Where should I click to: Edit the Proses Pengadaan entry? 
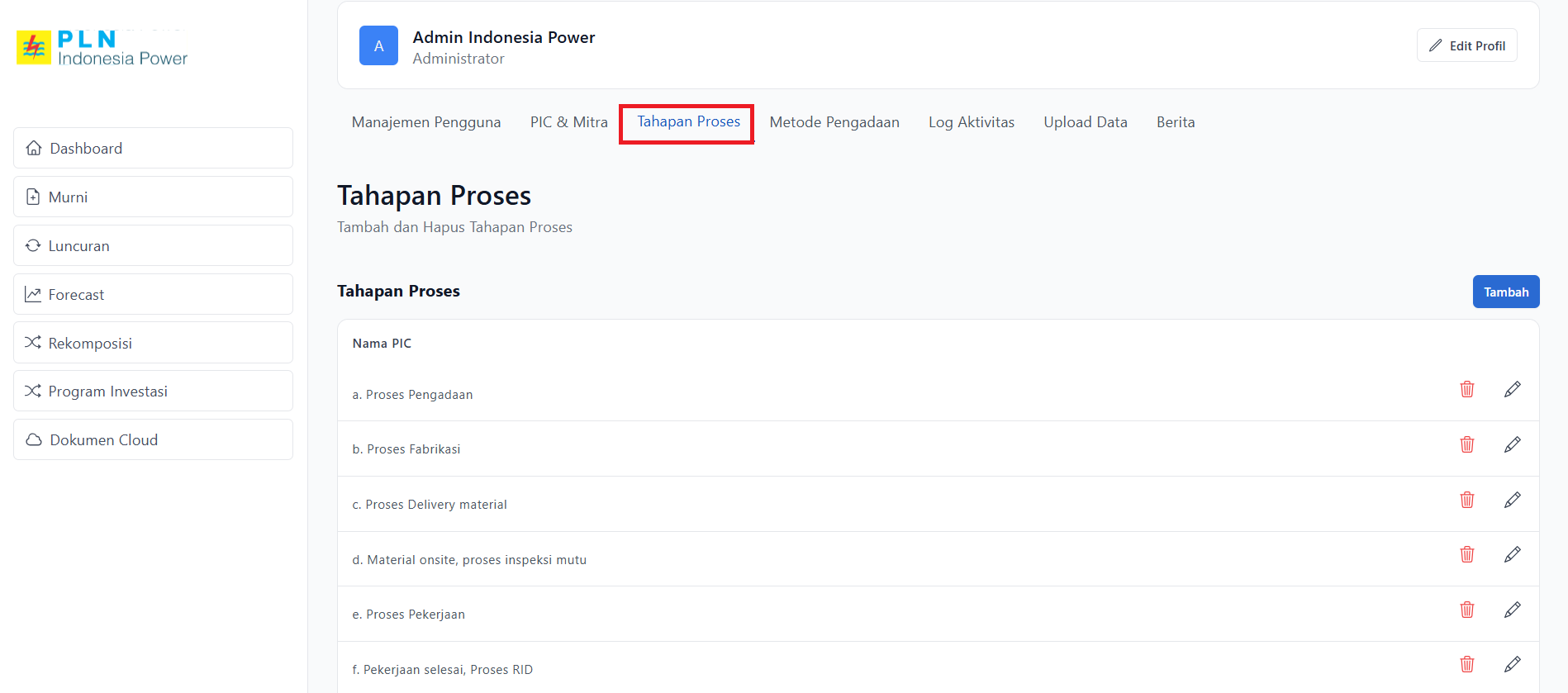click(1512, 389)
